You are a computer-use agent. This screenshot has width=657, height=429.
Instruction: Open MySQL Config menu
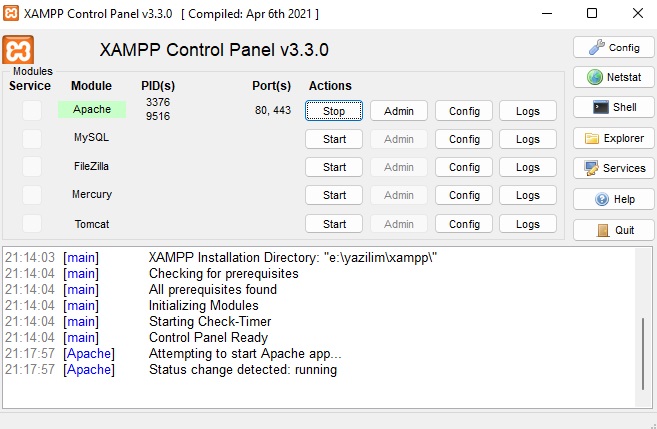click(x=464, y=139)
